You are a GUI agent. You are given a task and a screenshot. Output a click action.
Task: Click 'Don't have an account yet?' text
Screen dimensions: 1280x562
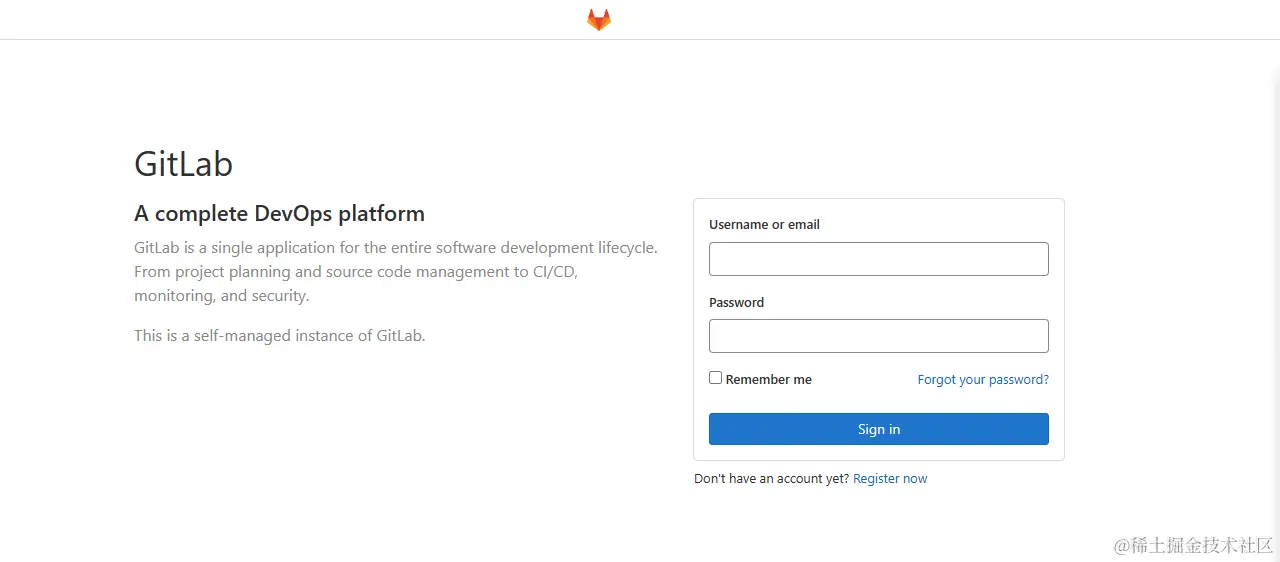(x=771, y=479)
